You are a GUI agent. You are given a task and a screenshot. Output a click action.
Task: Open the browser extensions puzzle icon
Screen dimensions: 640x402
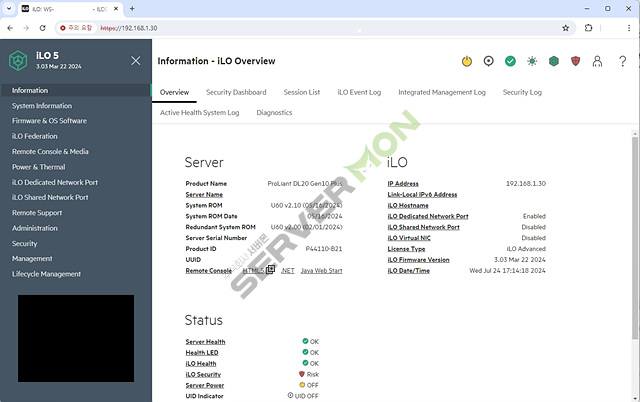588,28
